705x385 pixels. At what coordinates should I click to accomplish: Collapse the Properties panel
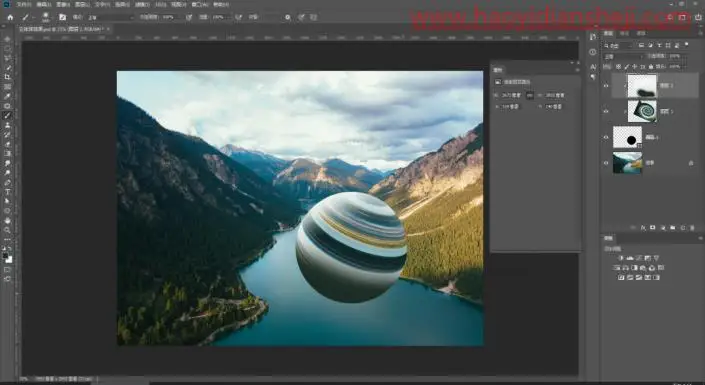(572, 63)
